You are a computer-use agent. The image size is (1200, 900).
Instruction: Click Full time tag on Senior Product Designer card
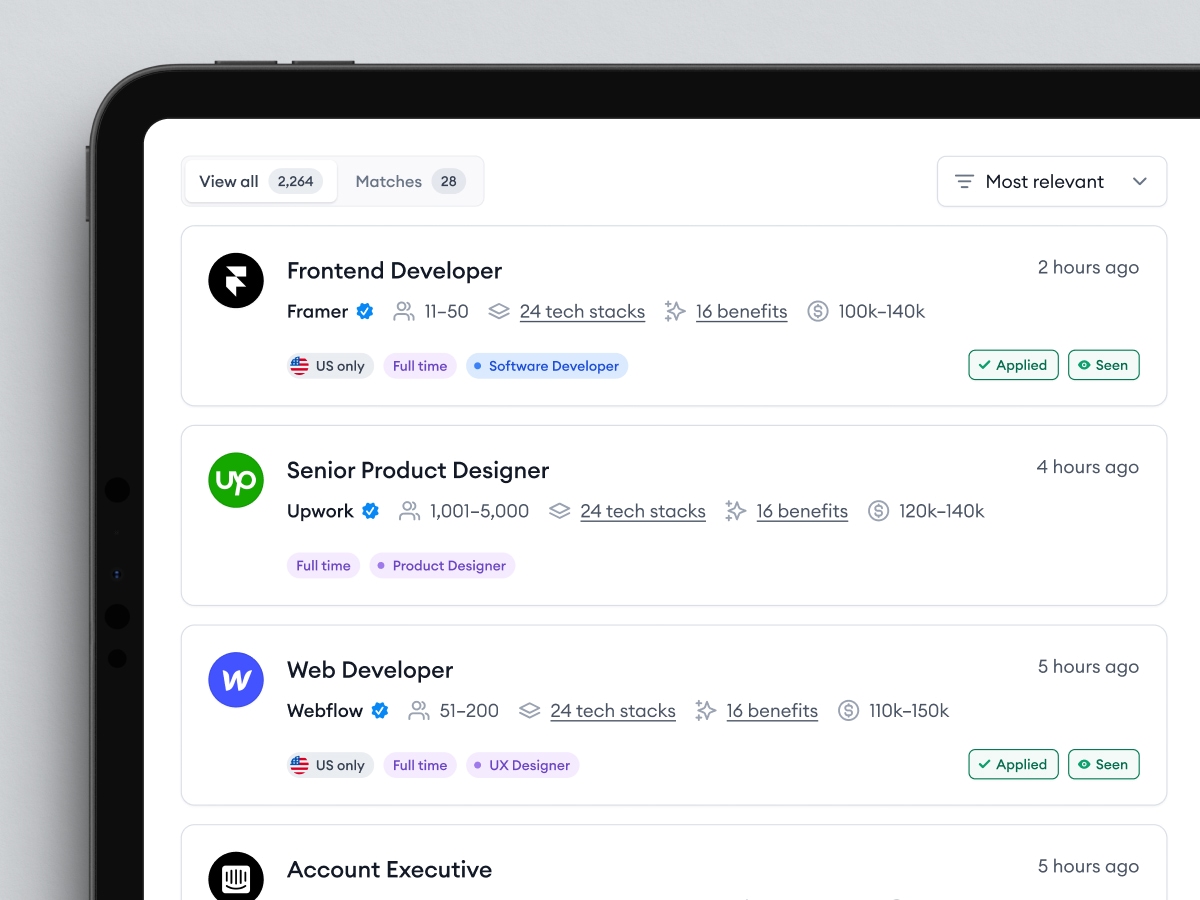coord(323,566)
